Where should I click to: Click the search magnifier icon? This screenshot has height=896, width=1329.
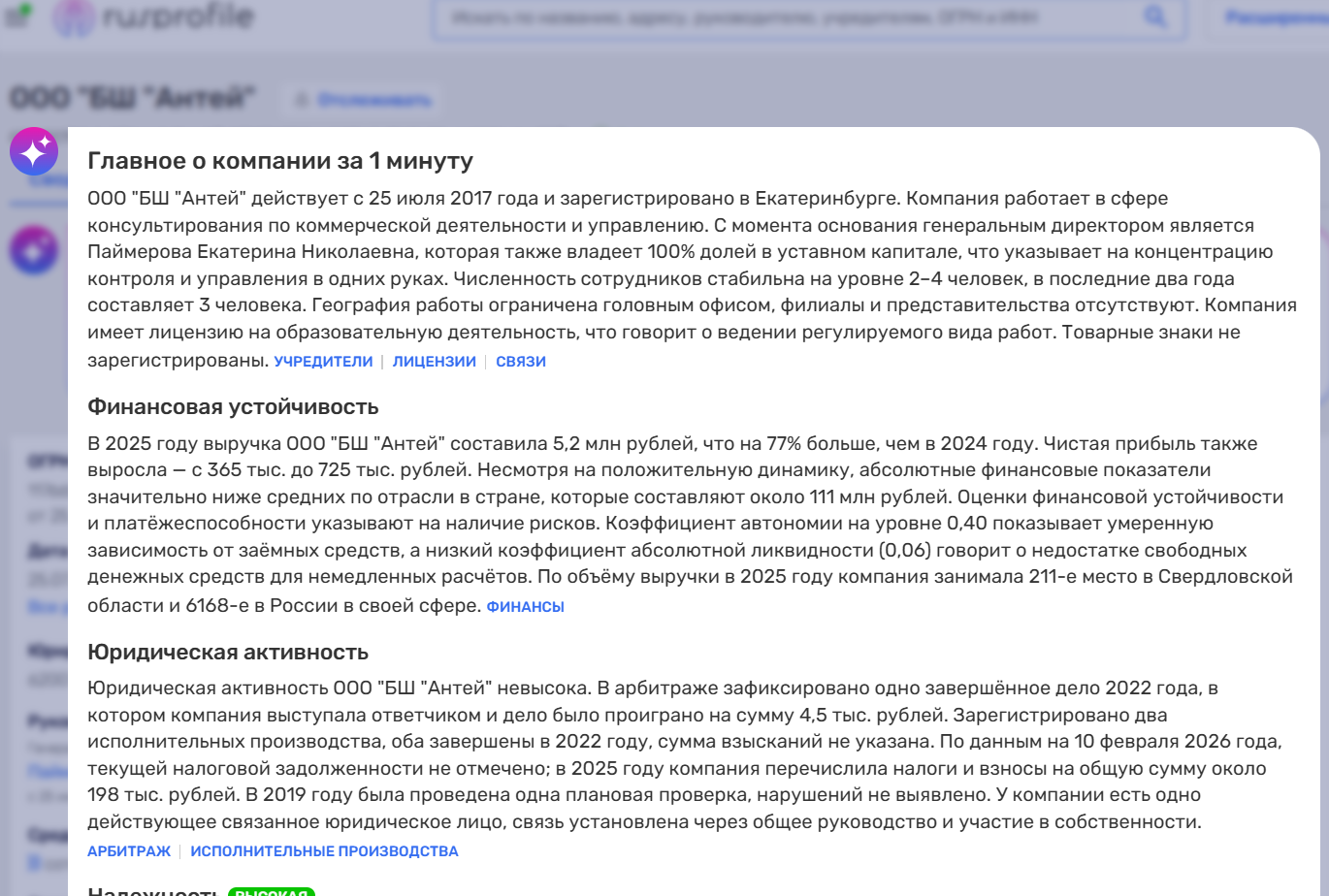coord(1154,16)
